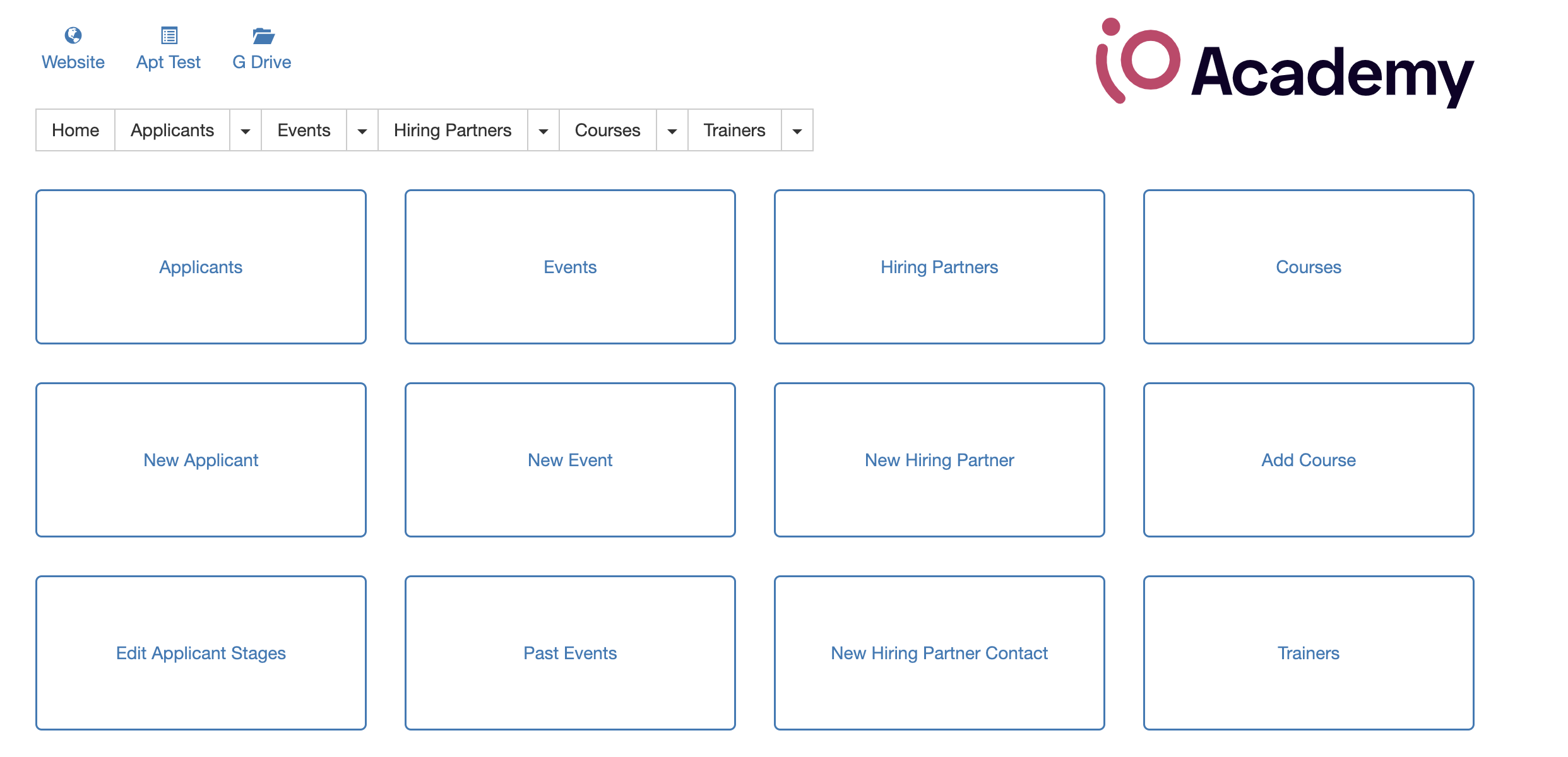Select Hiring Partners in the navigation bar
This screenshot has height=757, width=1568.
[x=453, y=130]
